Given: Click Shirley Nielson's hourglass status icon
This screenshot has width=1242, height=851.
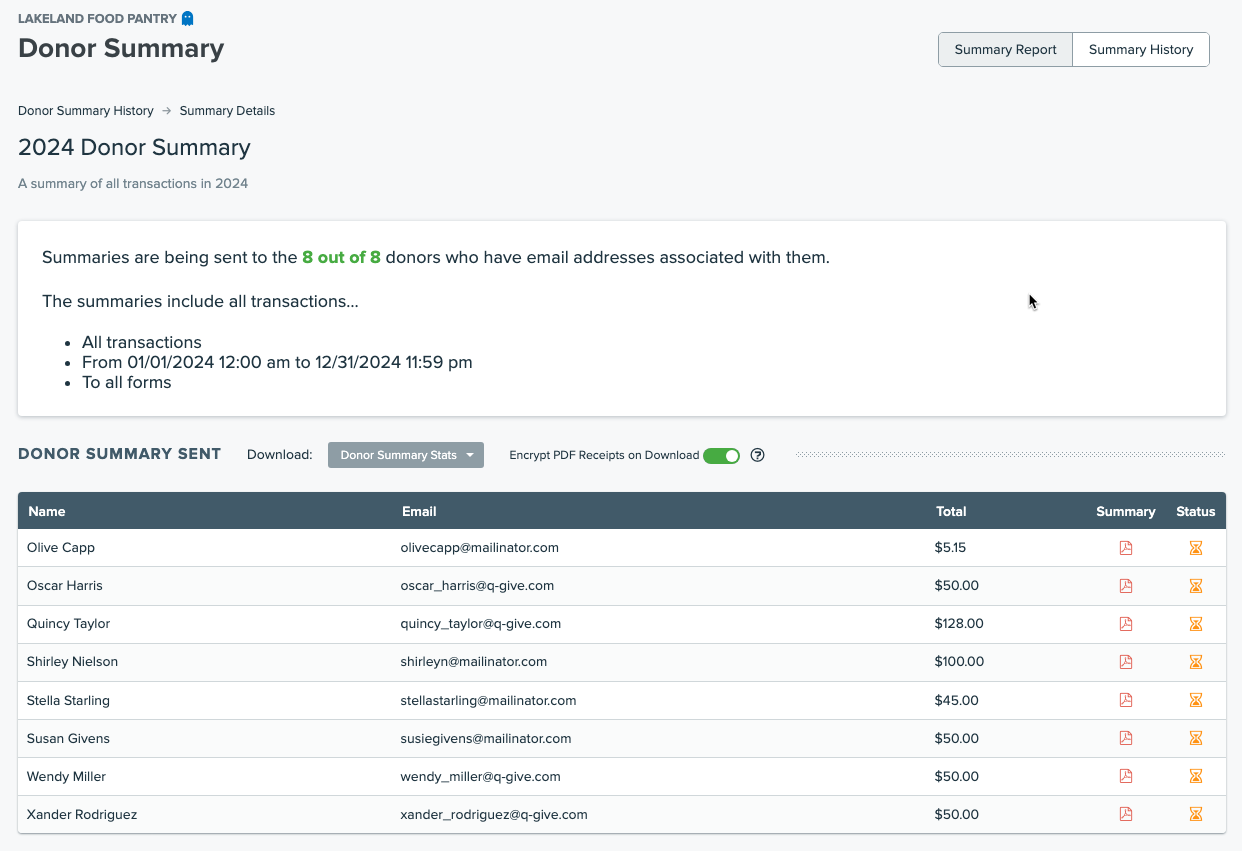Looking at the screenshot, I should click(x=1195, y=662).
